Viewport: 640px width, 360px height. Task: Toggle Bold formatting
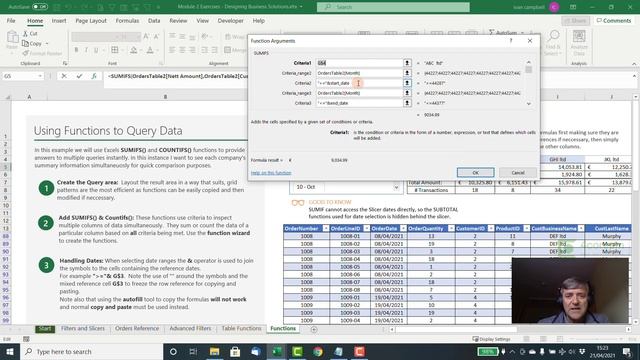[x=76, y=50]
